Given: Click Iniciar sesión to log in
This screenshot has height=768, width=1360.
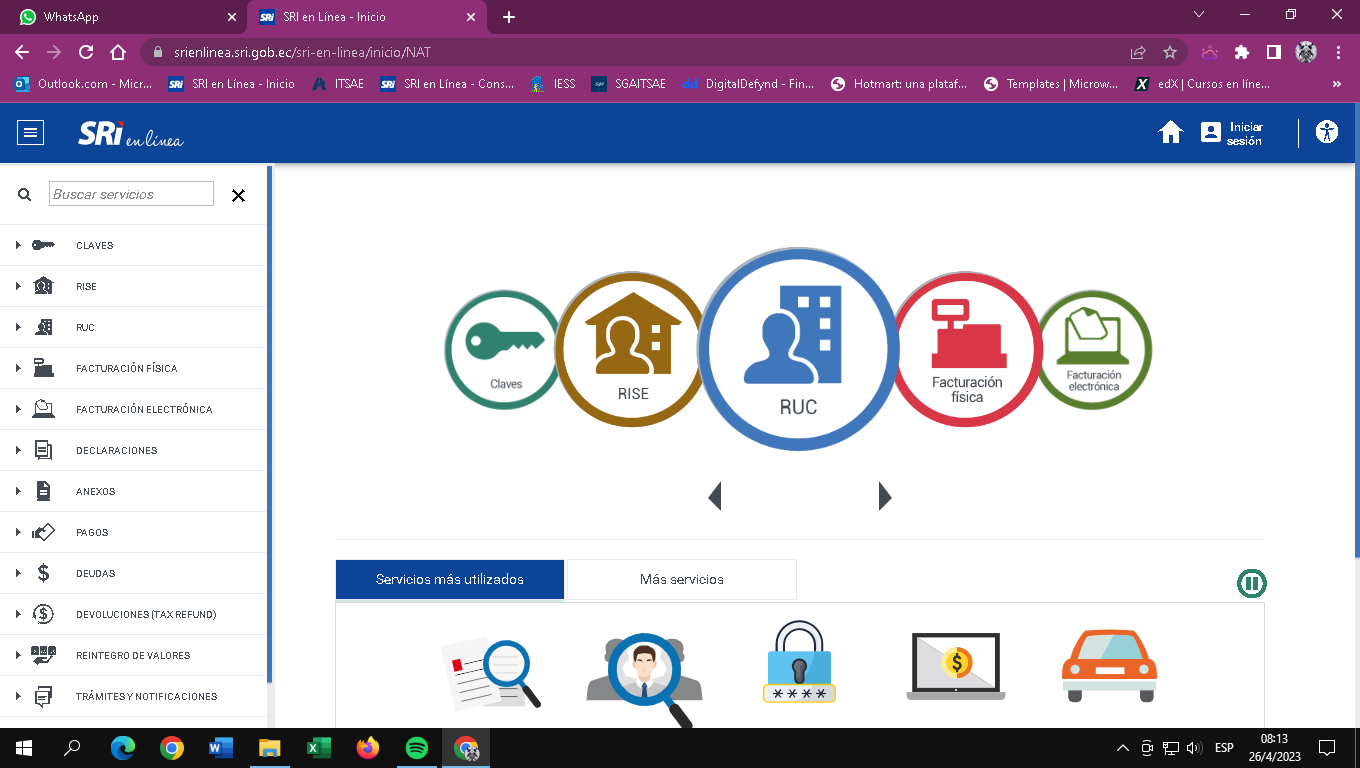Looking at the screenshot, I should click(1233, 133).
